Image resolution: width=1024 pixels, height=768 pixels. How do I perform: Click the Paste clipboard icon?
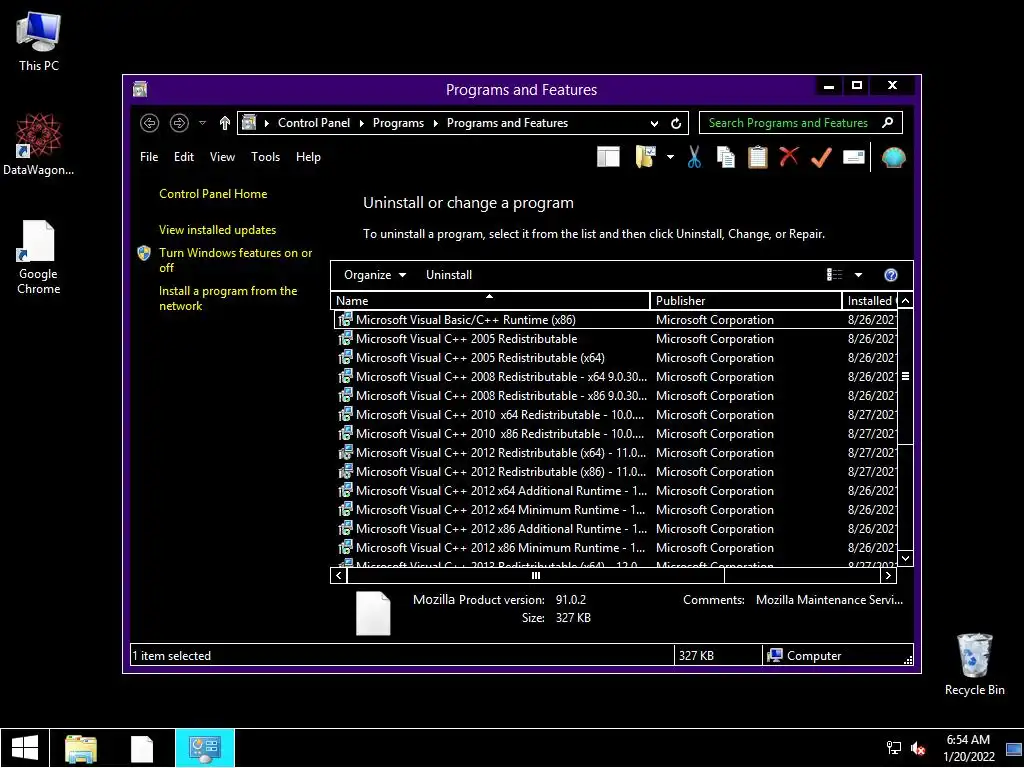coord(758,157)
